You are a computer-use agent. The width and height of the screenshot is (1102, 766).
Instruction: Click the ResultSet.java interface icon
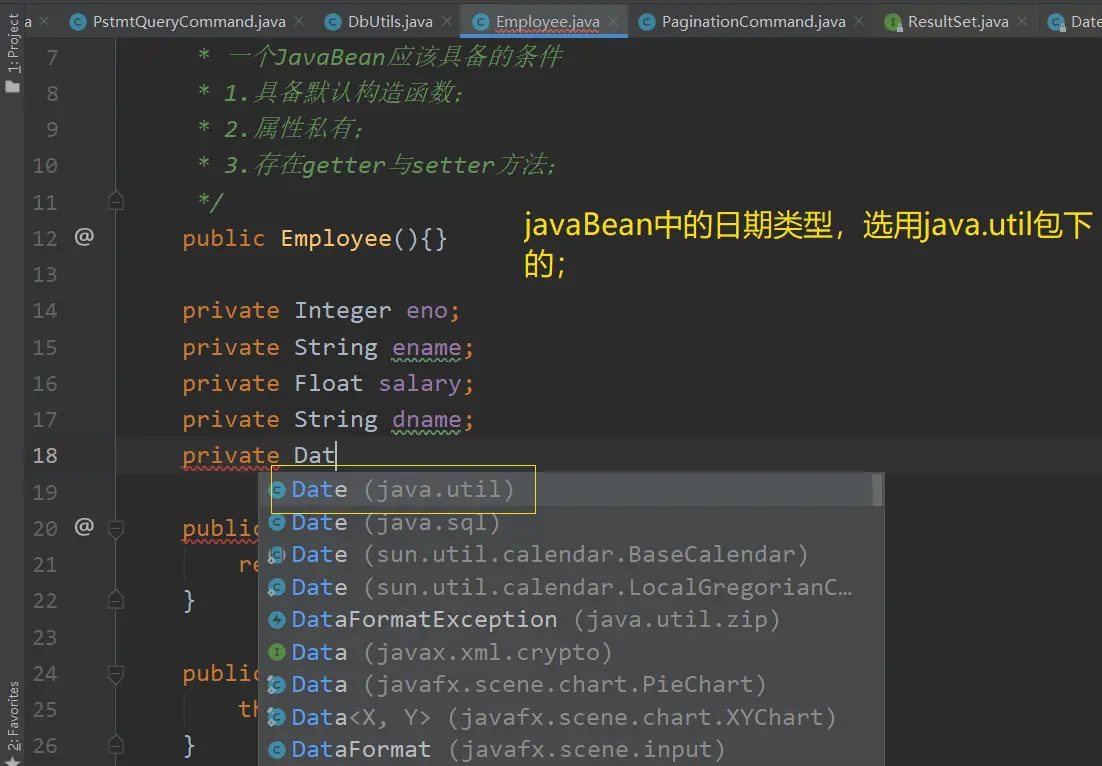point(893,22)
